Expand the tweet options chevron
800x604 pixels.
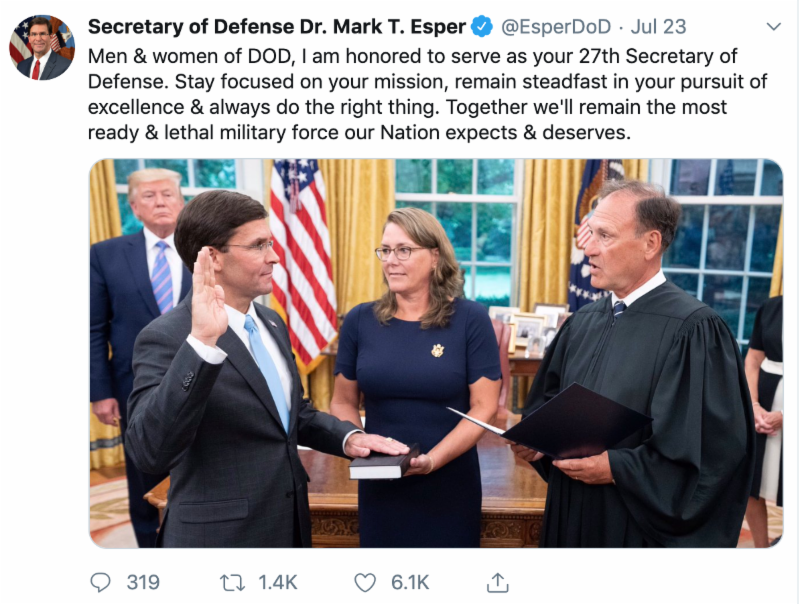pos(773,25)
